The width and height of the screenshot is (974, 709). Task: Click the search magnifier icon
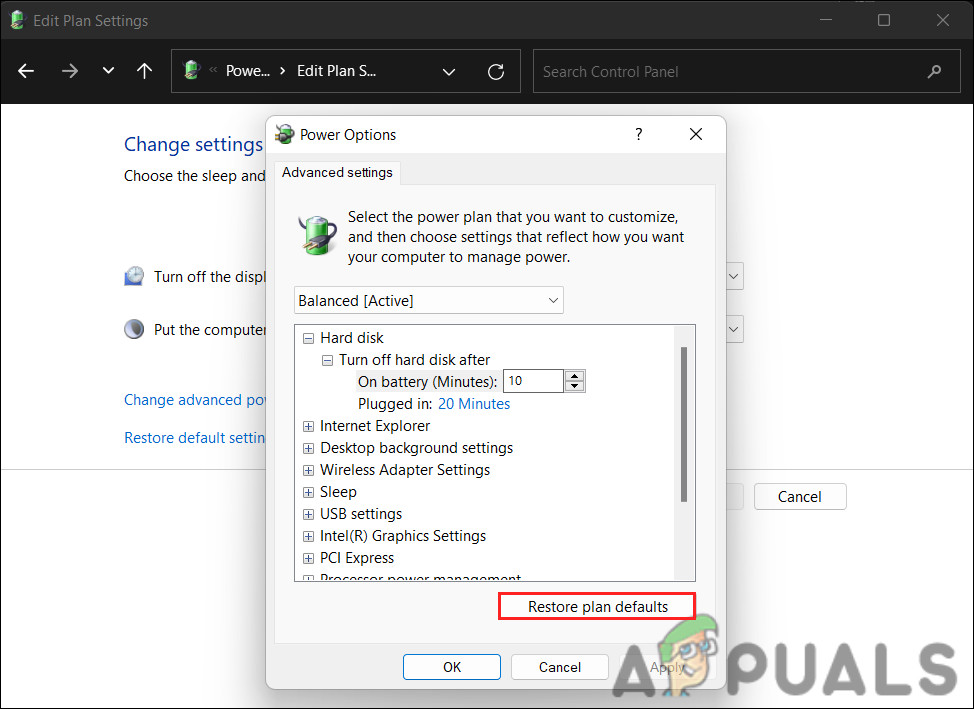point(933,71)
